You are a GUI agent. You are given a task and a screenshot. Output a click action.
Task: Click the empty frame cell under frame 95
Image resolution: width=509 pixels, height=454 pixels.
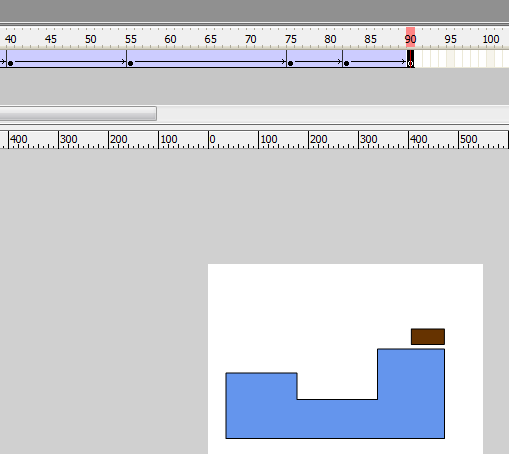tap(450, 59)
